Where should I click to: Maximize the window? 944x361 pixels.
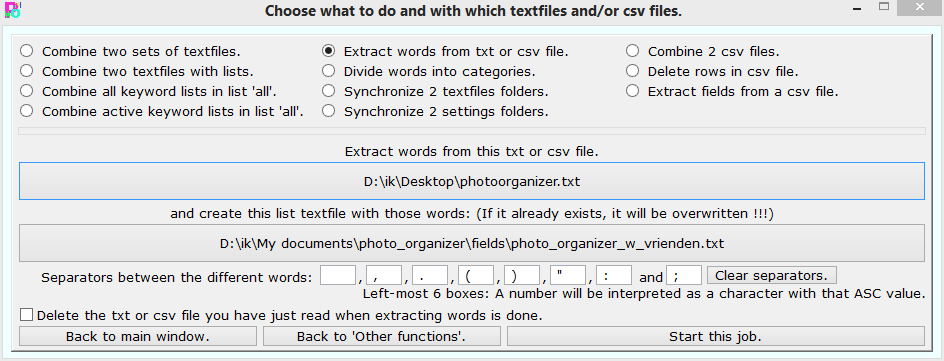pos(884,7)
